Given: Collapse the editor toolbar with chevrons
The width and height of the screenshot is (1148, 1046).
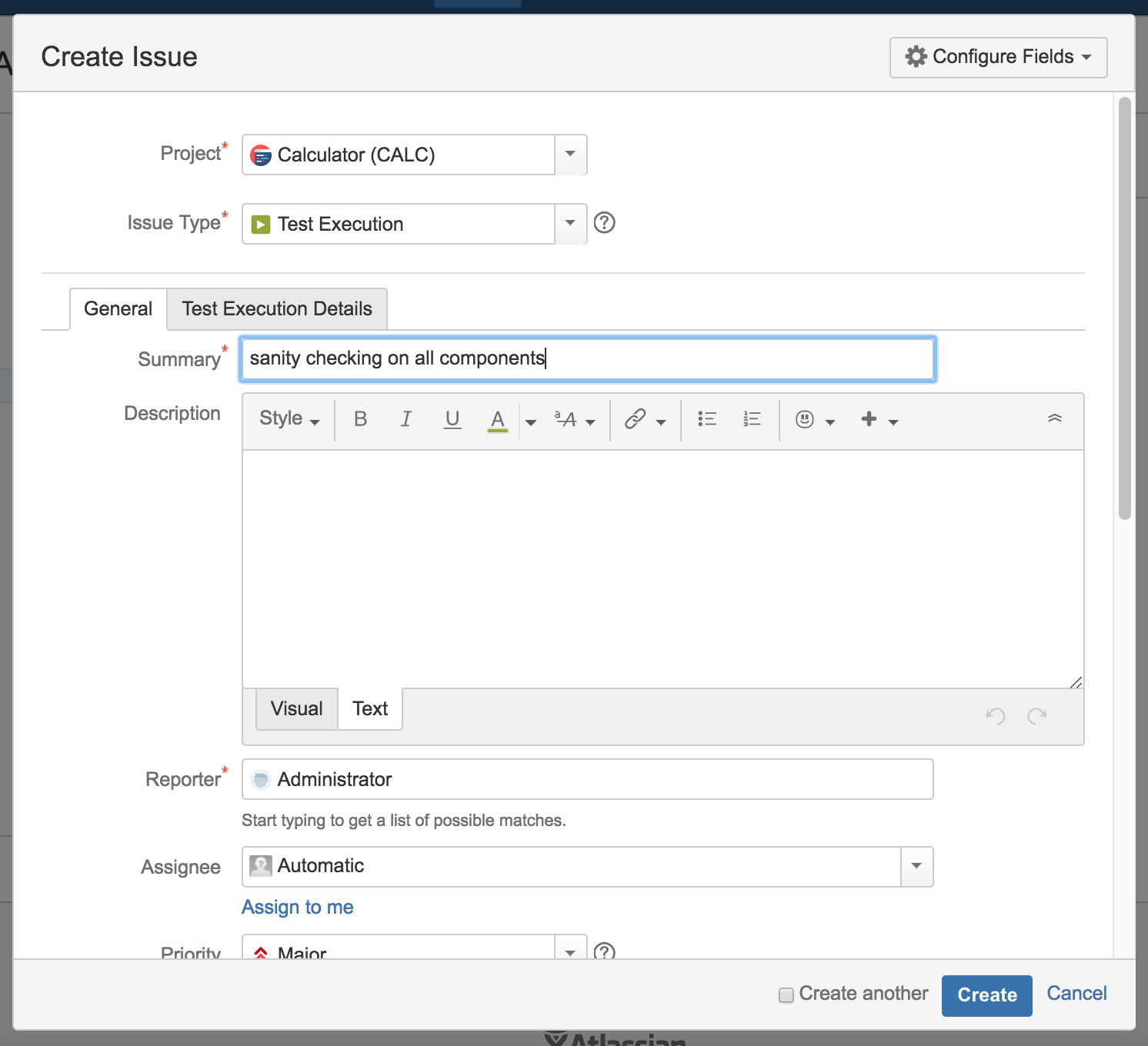Looking at the screenshot, I should (1055, 418).
